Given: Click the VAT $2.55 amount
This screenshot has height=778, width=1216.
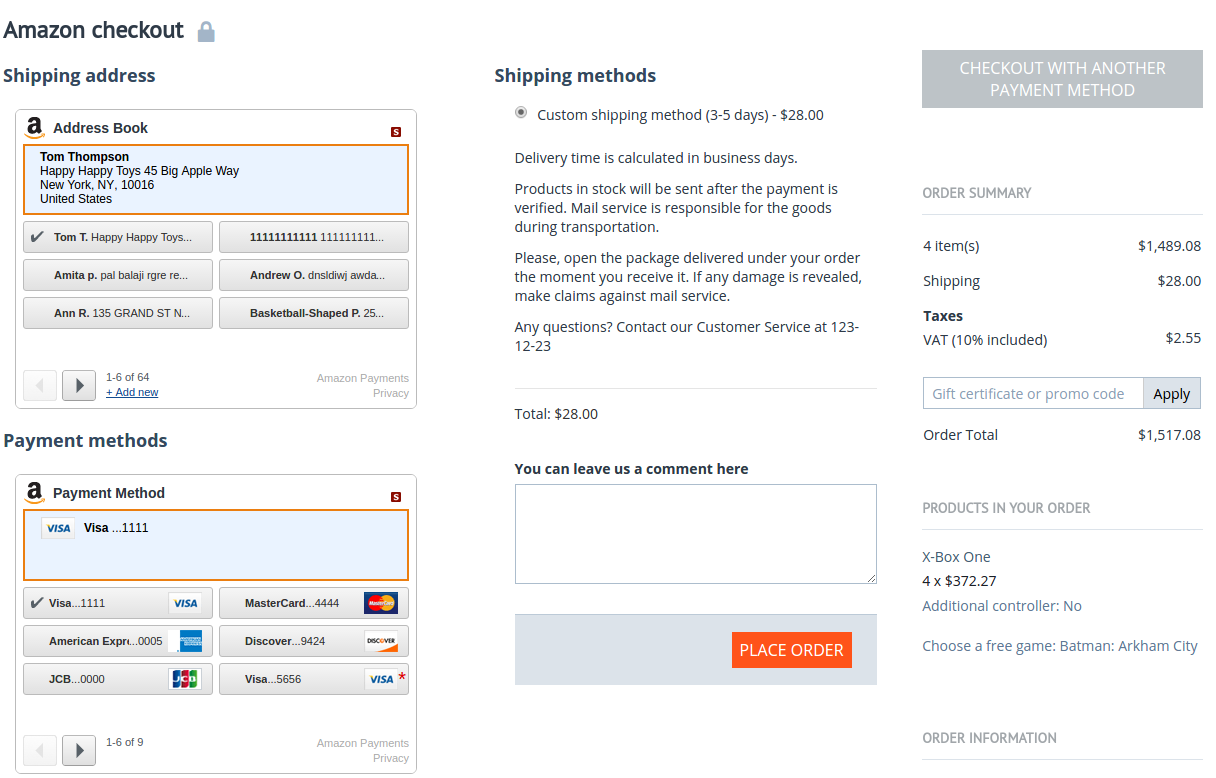Looking at the screenshot, I should (1183, 338).
